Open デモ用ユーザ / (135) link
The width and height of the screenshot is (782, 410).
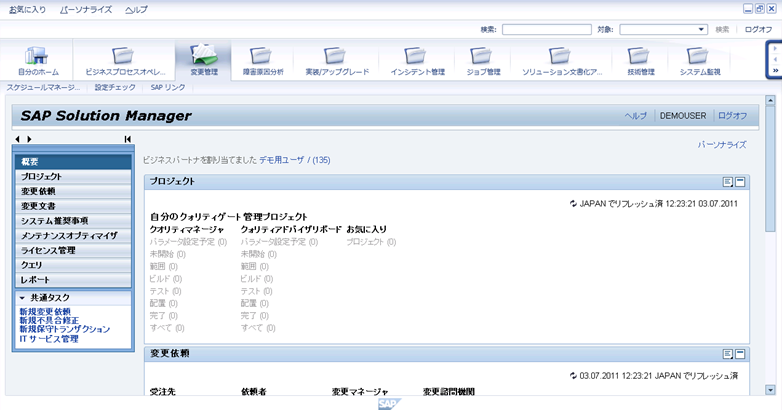point(294,160)
